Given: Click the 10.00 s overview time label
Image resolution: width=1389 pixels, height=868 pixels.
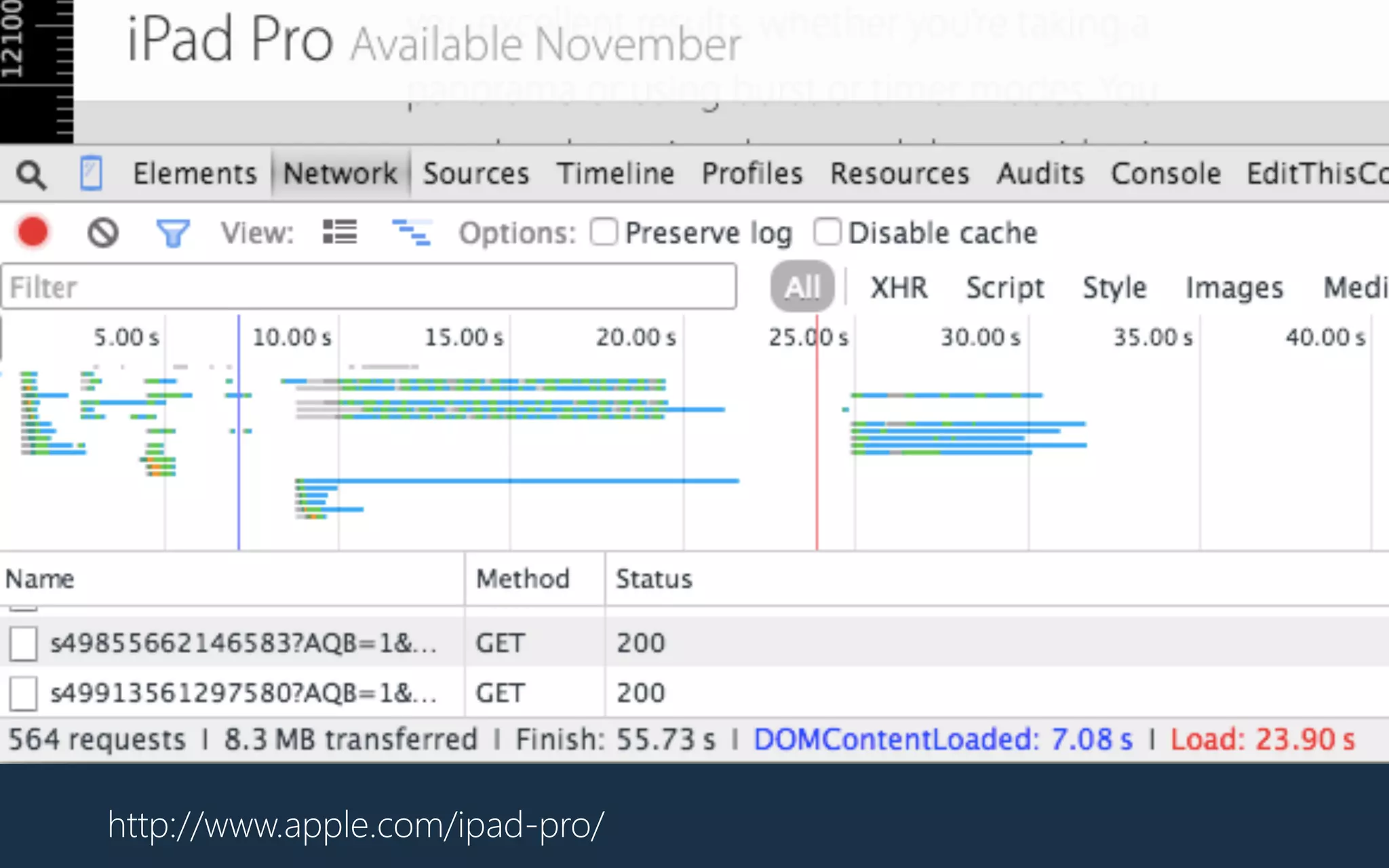Looking at the screenshot, I should point(292,337).
